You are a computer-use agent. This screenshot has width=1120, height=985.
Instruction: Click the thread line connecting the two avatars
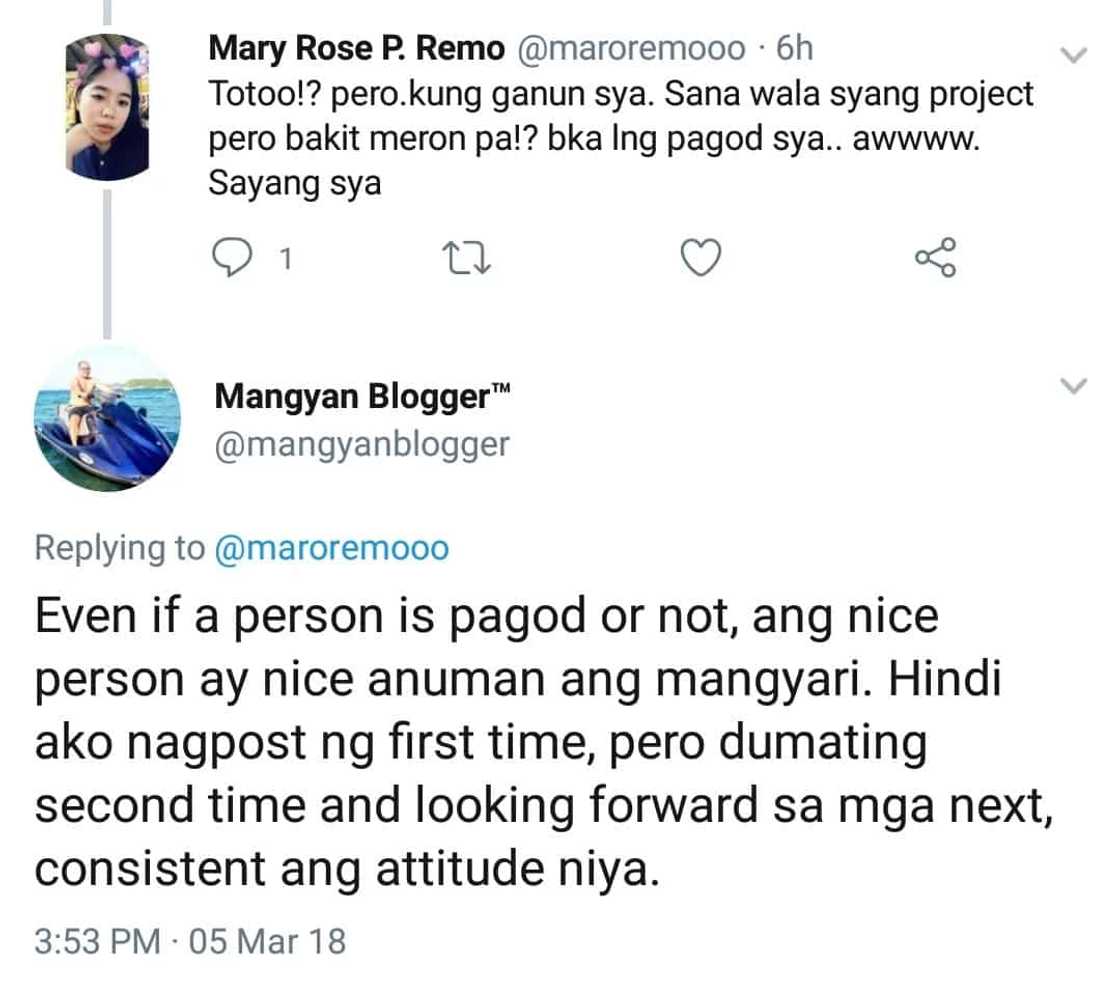click(108, 270)
